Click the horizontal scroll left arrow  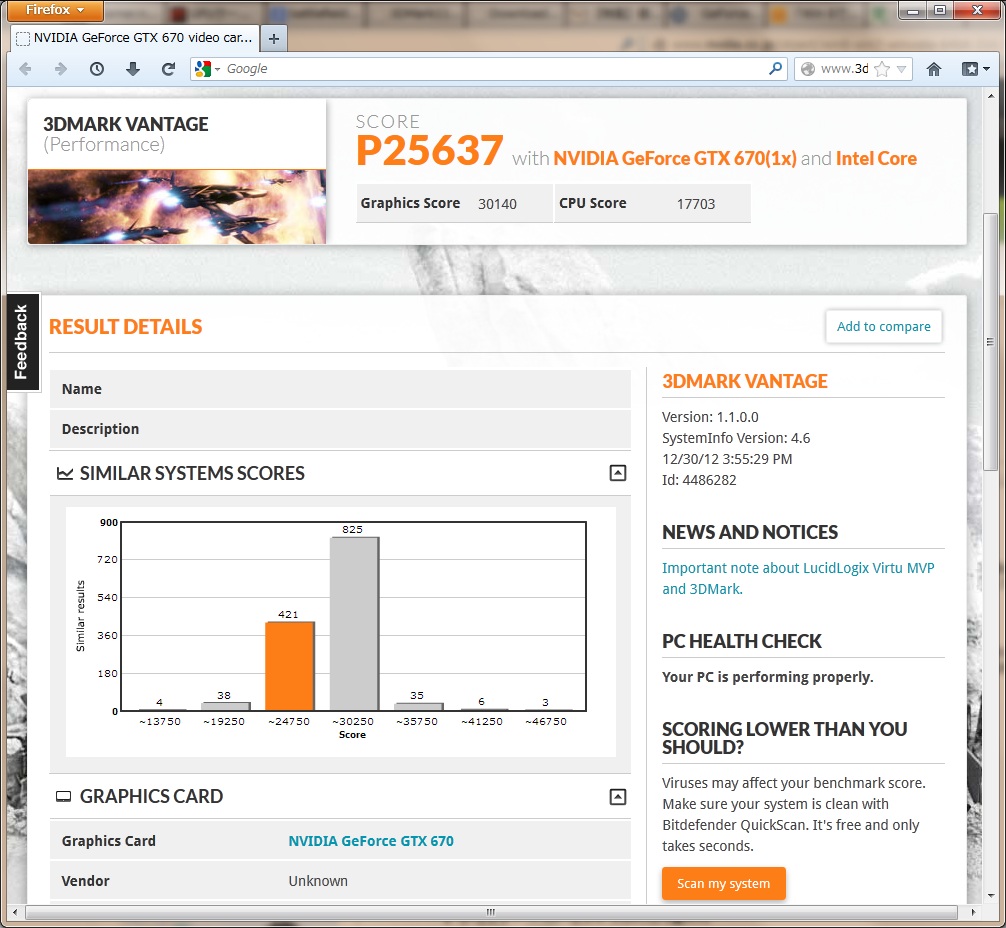pyautogui.click(x=15, y=912)
